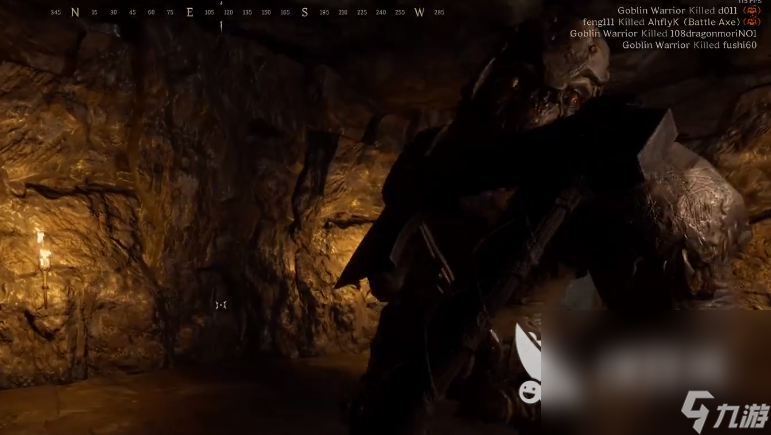This screenshot has height=435, width=771.
Task: Click the 345 degree compass marking
Action: 56,12
